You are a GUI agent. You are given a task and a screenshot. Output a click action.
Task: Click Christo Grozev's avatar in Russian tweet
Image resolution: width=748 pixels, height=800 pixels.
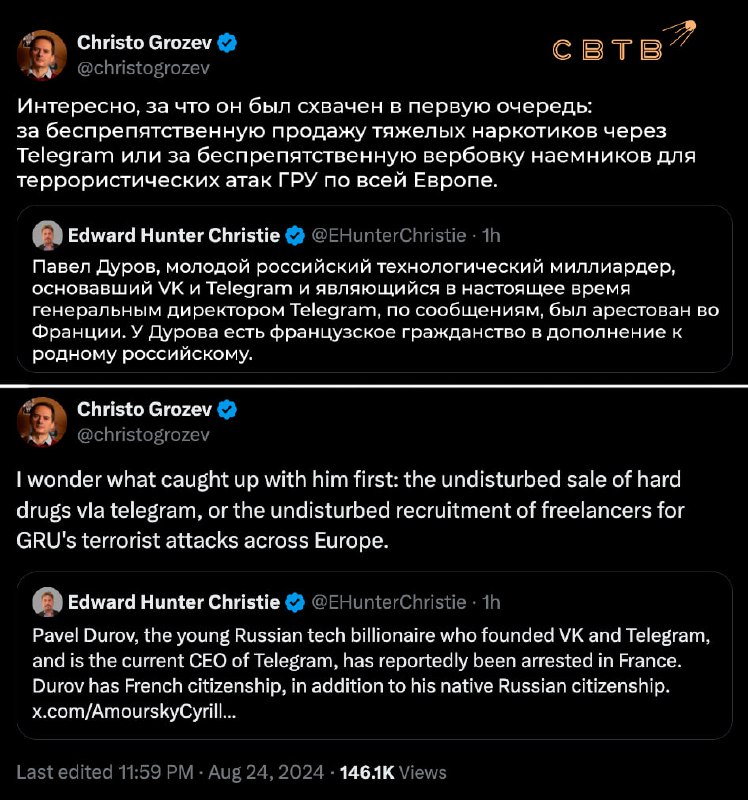coord(42,55)
